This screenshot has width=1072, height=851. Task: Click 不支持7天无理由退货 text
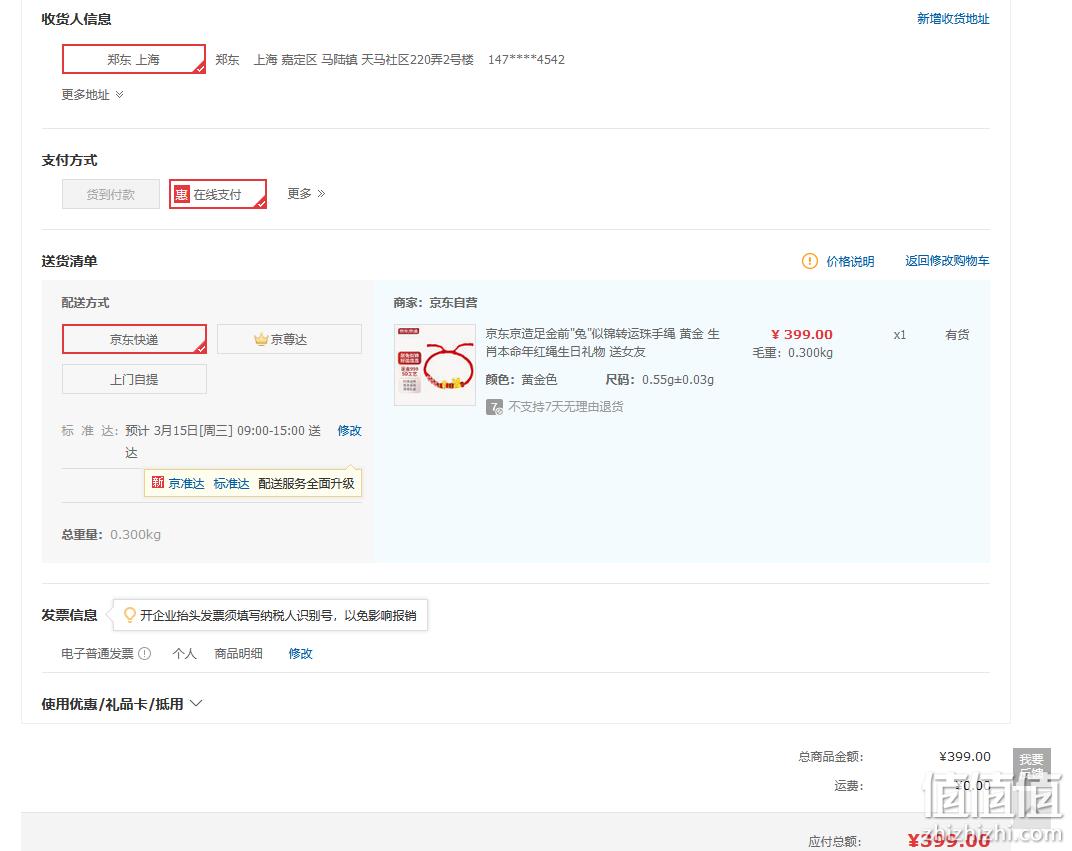click(x=565, y=407)
